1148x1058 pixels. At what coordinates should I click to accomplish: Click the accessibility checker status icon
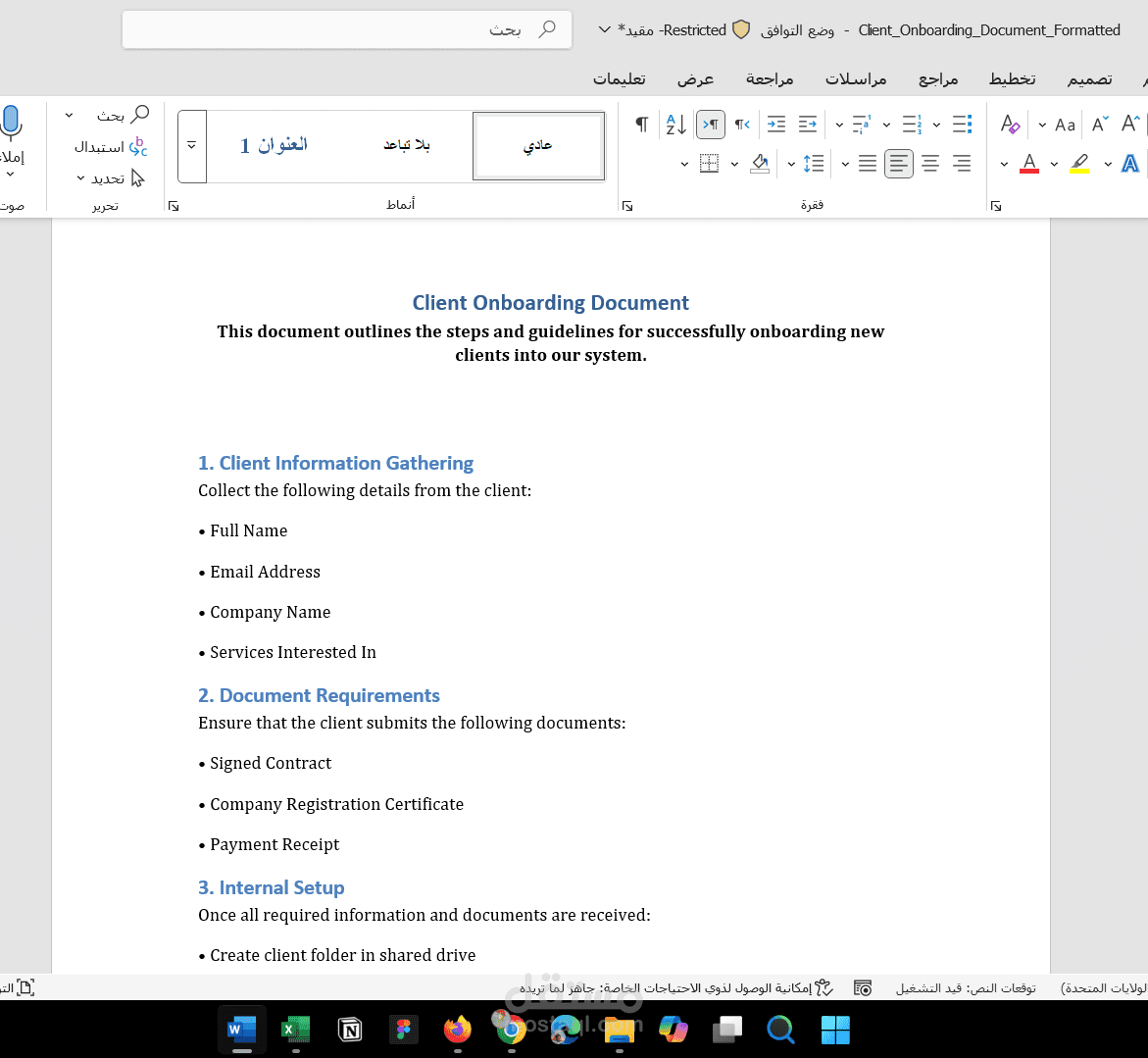[x=824, y=987]
